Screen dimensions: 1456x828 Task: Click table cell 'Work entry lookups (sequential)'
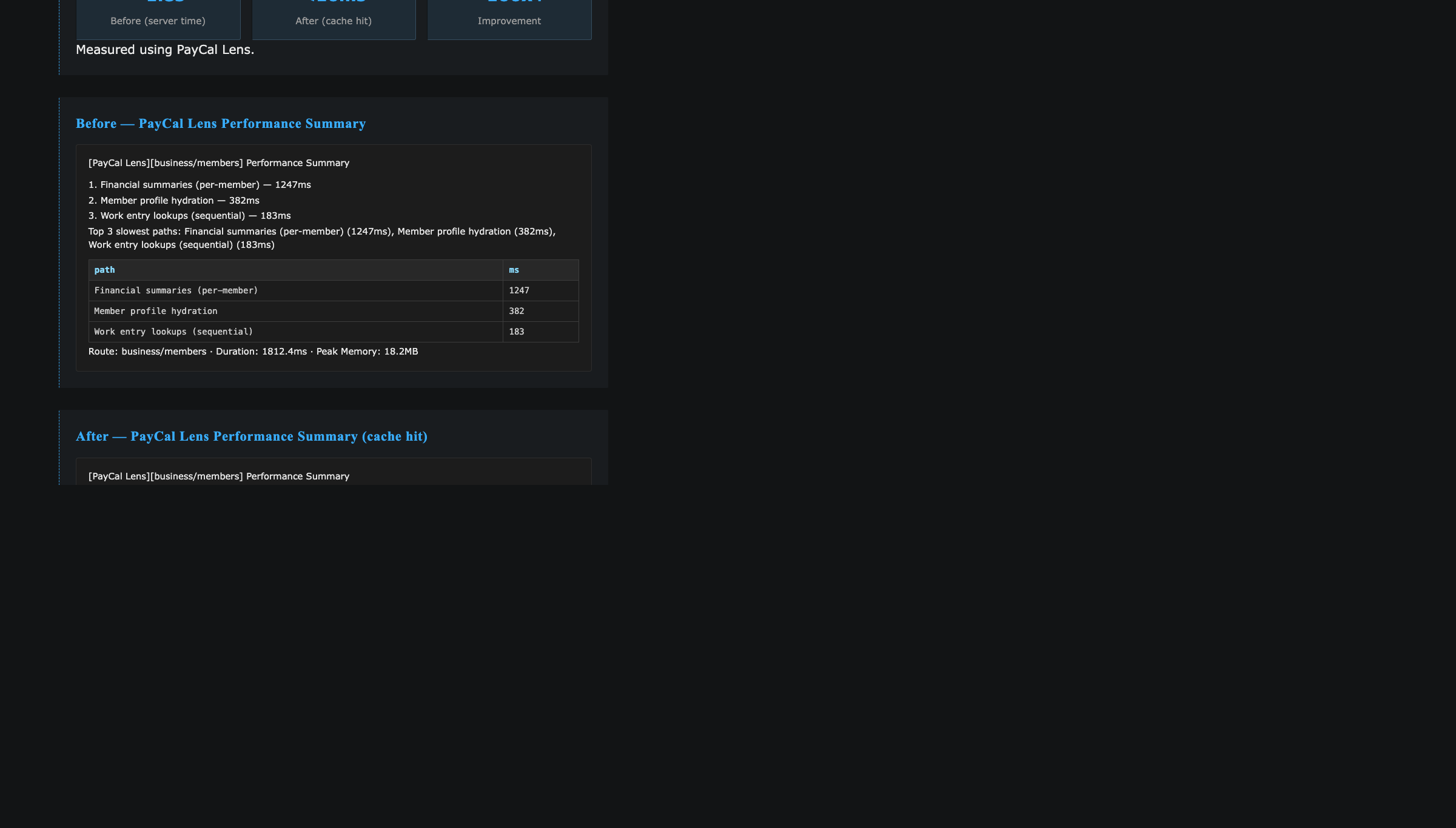296,332
